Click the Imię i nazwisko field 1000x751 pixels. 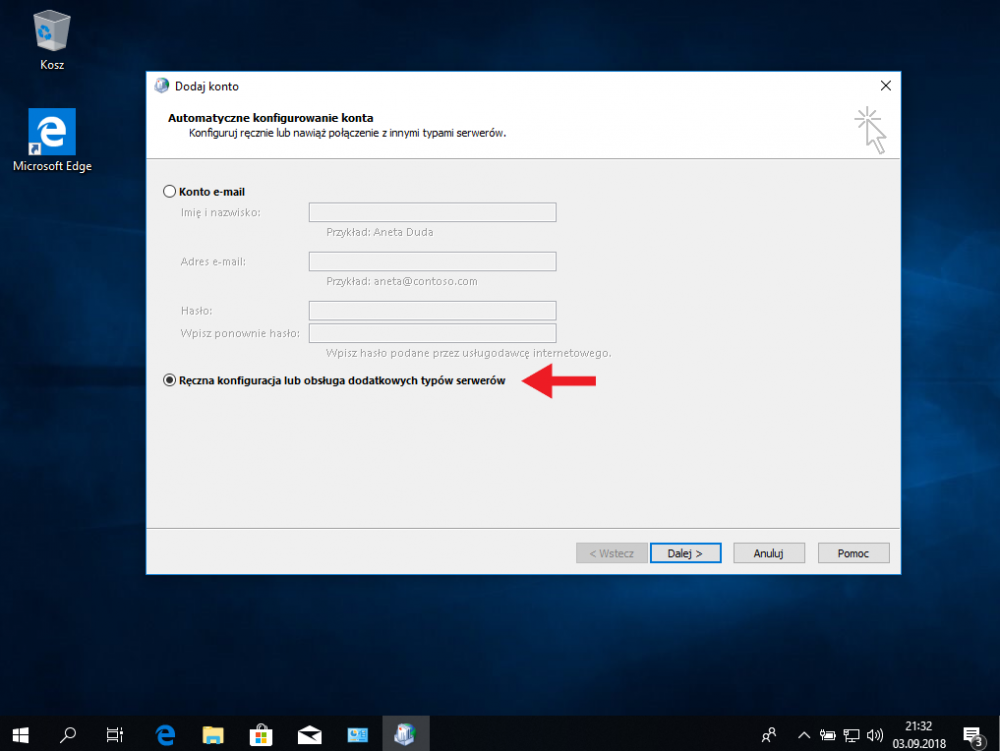pyautogui.click(x=432, y=212)
